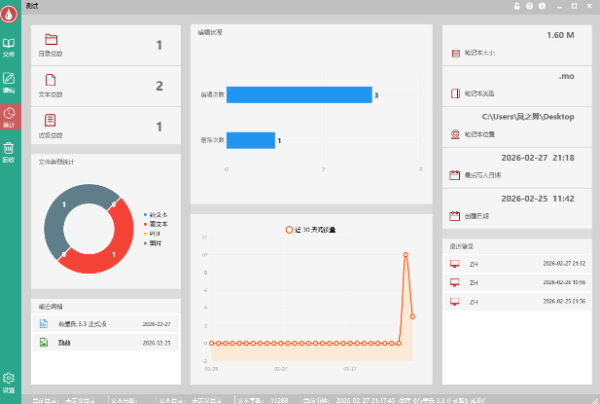
Task: Click the last data point on line chart
Action: [x=412, y=316]
